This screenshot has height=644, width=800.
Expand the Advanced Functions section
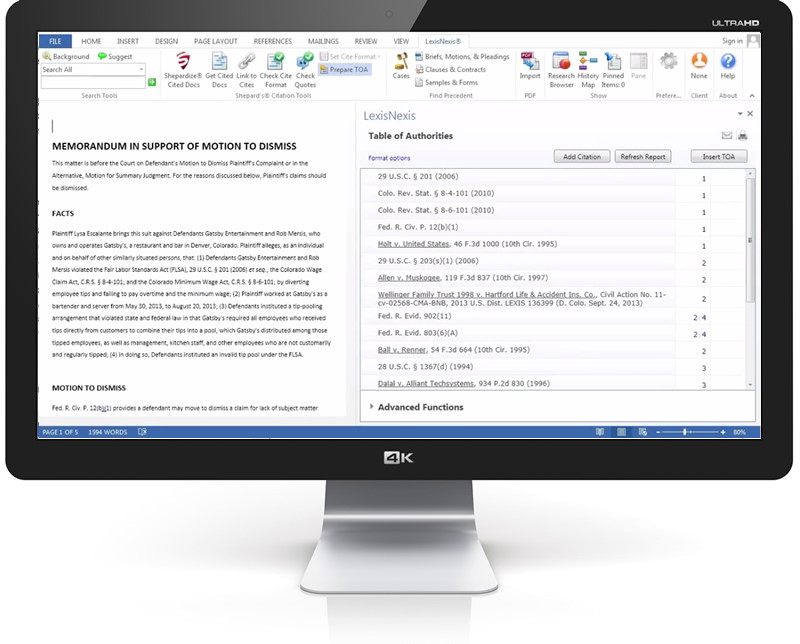click(x=420, y=407)
